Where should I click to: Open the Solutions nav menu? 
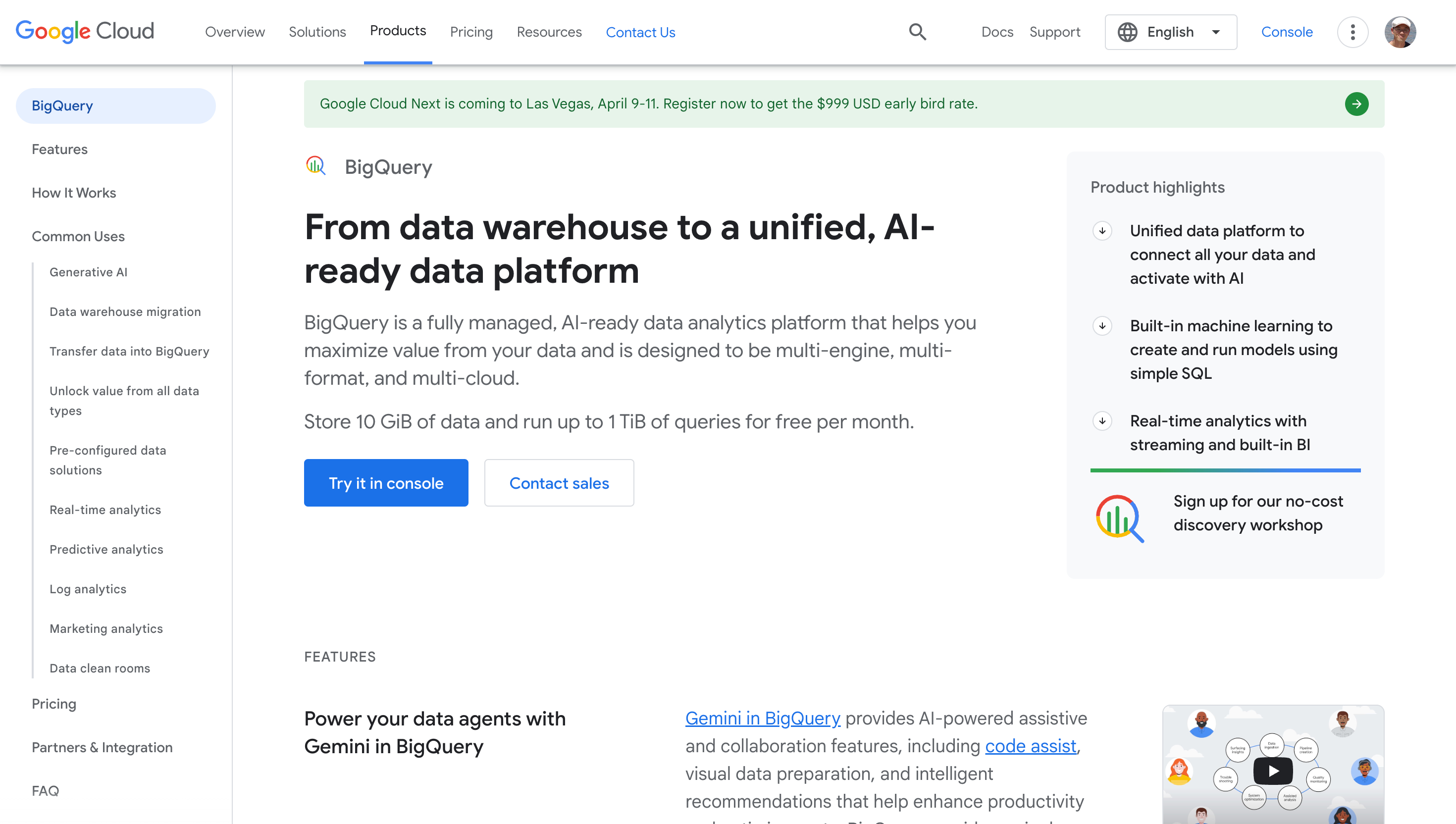coord(317,32)
